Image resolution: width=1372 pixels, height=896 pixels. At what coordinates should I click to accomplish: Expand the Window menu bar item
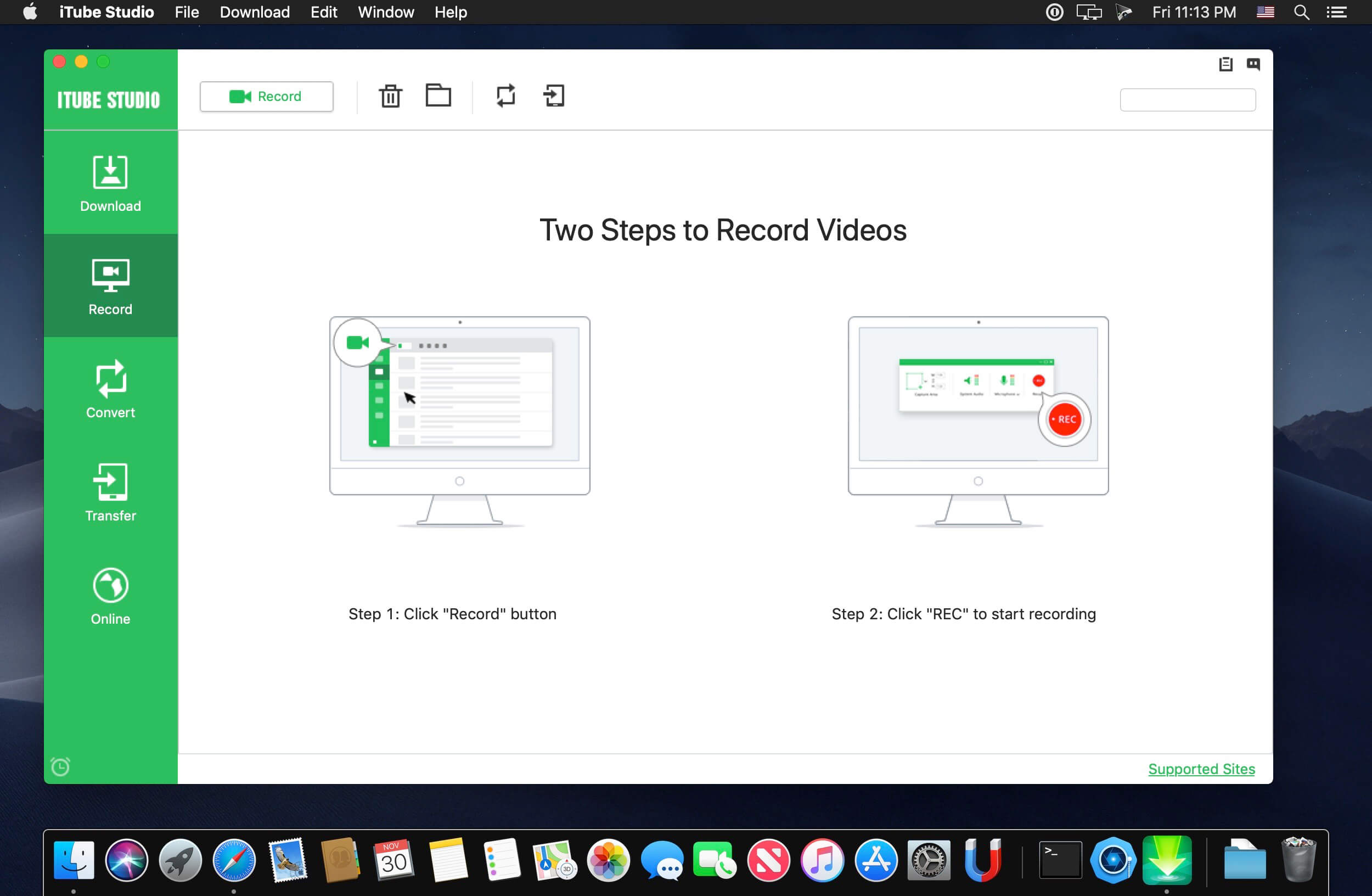[385, 12]
